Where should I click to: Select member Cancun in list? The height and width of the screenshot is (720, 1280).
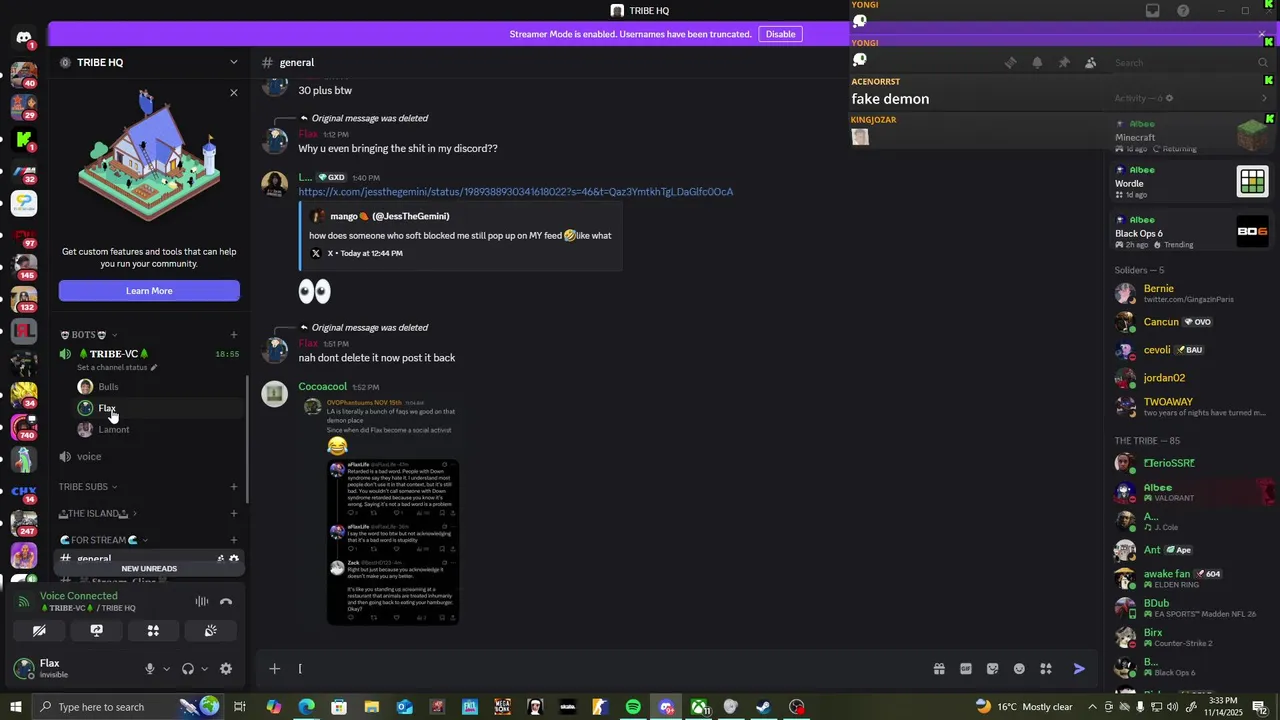[1190, 322]
